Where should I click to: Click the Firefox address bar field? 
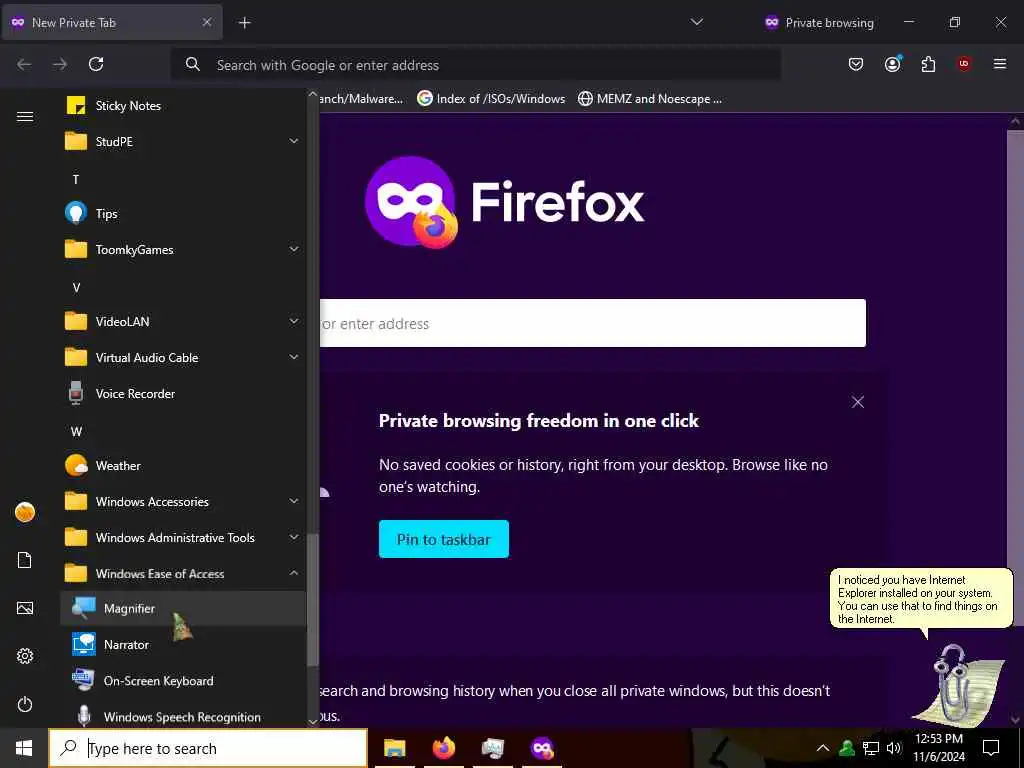point(475,65)
